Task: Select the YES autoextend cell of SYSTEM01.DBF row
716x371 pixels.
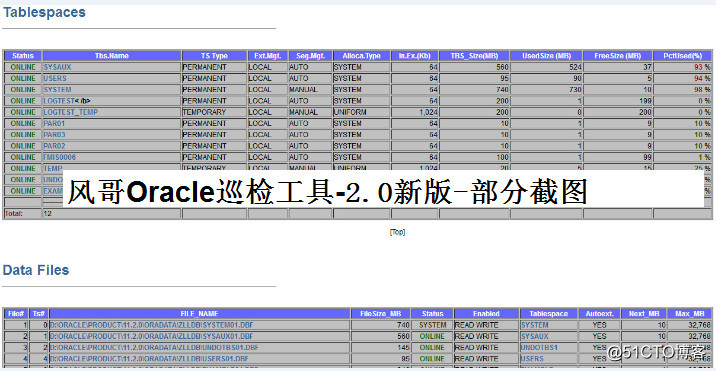Action: (x=599, y=325)
